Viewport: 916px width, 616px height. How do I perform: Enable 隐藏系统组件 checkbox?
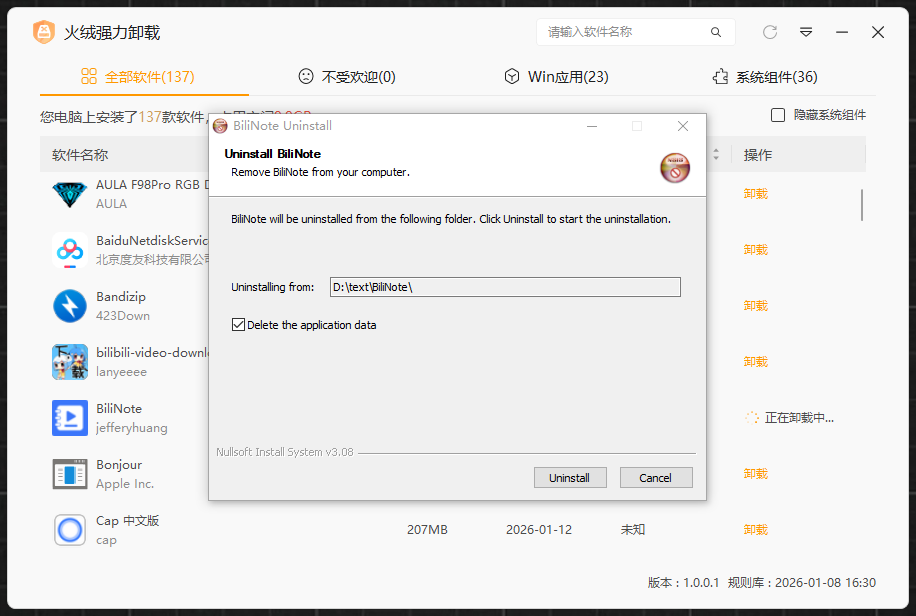pos(778,115)
